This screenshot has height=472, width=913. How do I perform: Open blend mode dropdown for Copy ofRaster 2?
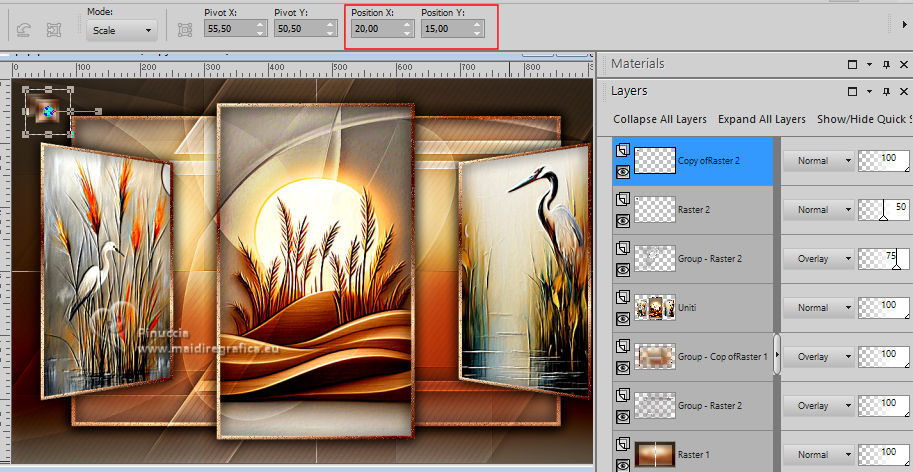tap(818, 161)
